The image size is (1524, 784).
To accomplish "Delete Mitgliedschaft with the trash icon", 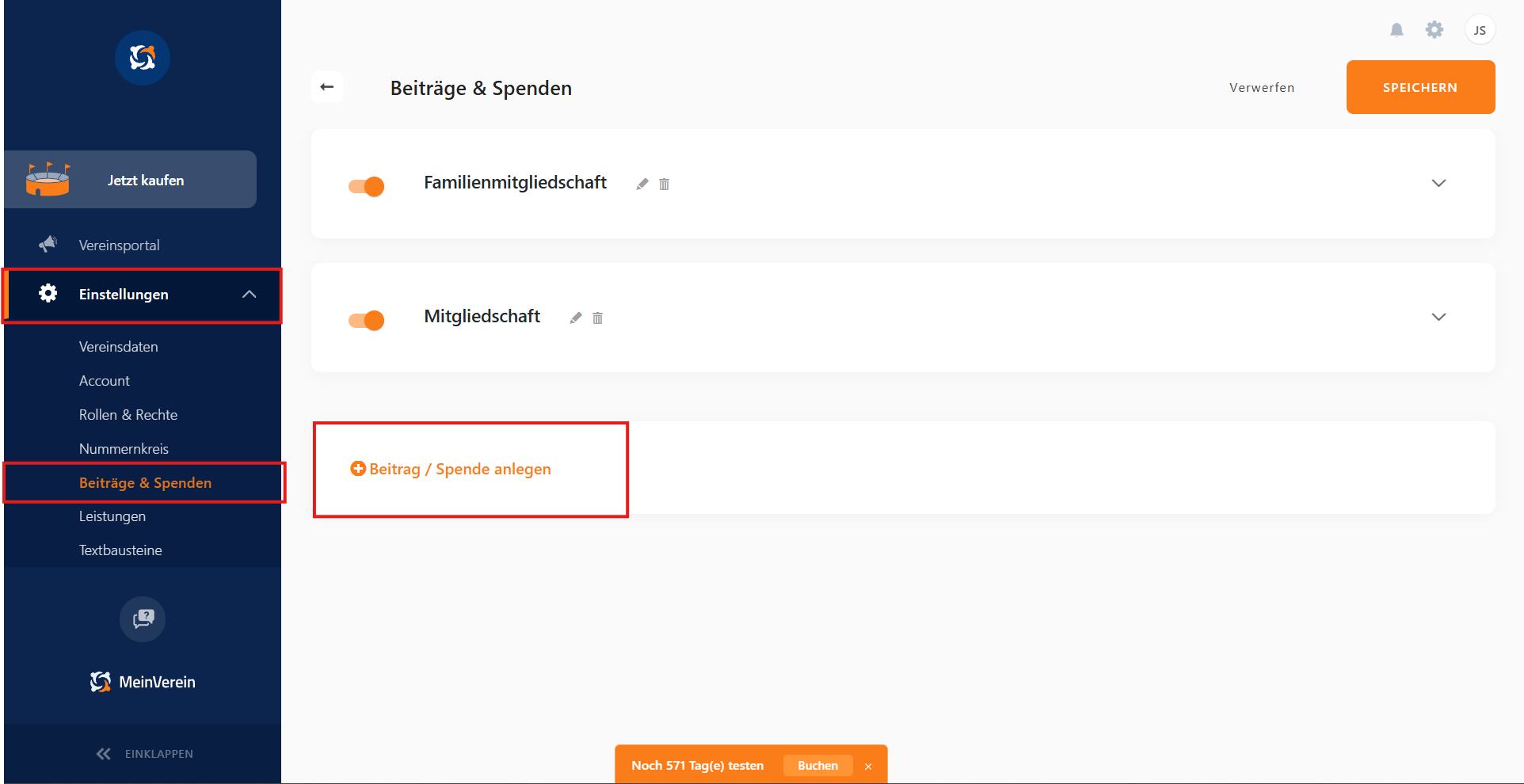I will pyautogui.click(x=597, y=318).
